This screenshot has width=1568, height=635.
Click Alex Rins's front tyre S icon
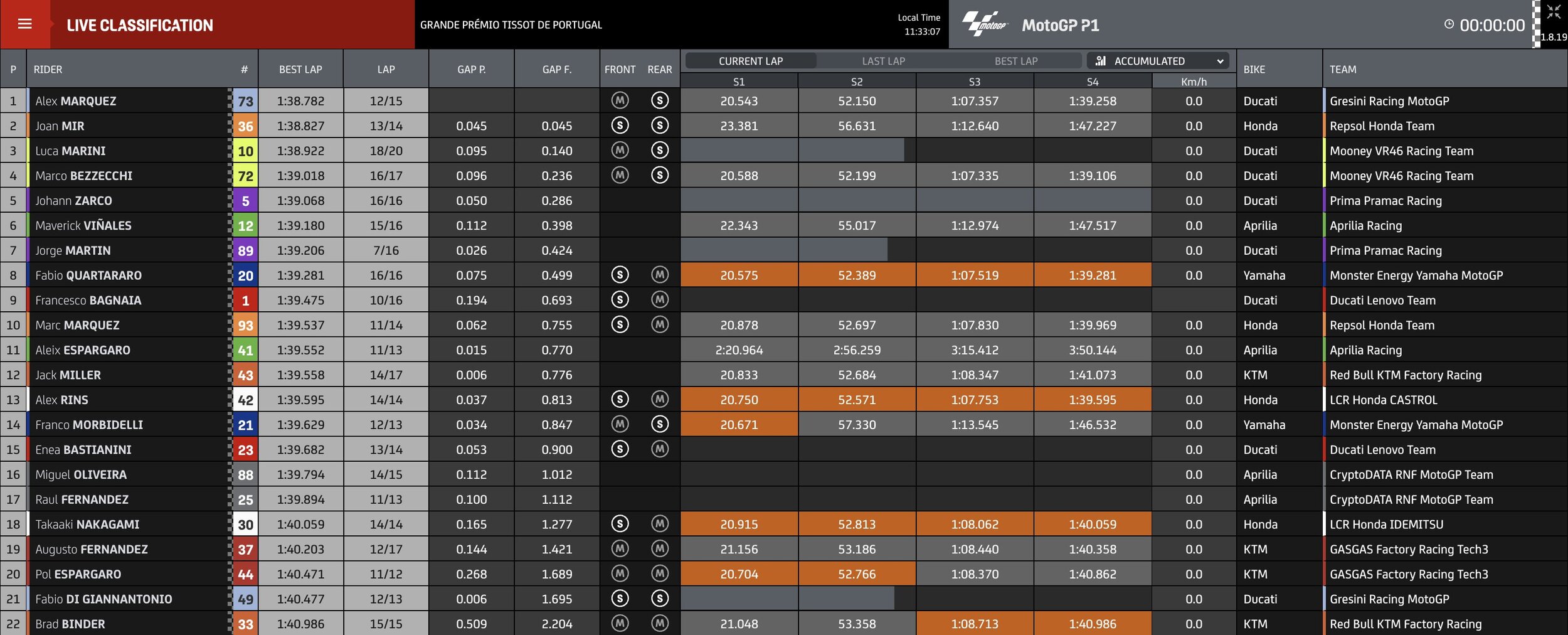620,399
